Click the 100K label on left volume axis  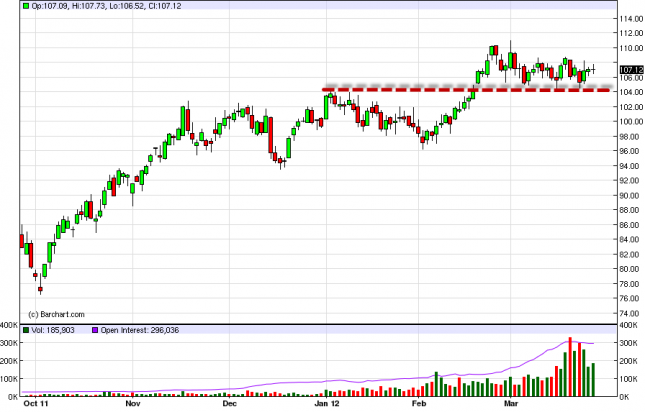coord(9,379)
